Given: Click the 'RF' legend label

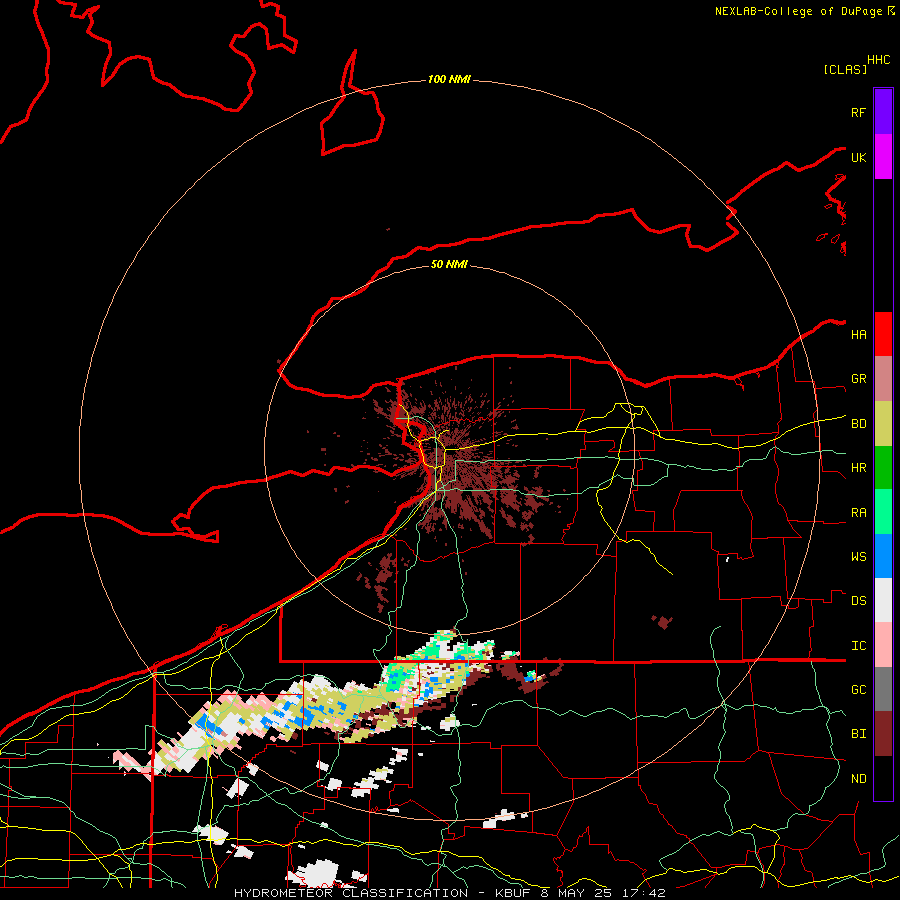Looking at the screenshot, I should 858,112.
